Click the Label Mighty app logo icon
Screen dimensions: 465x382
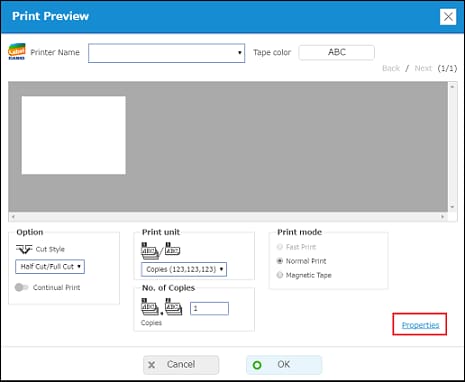17,51
